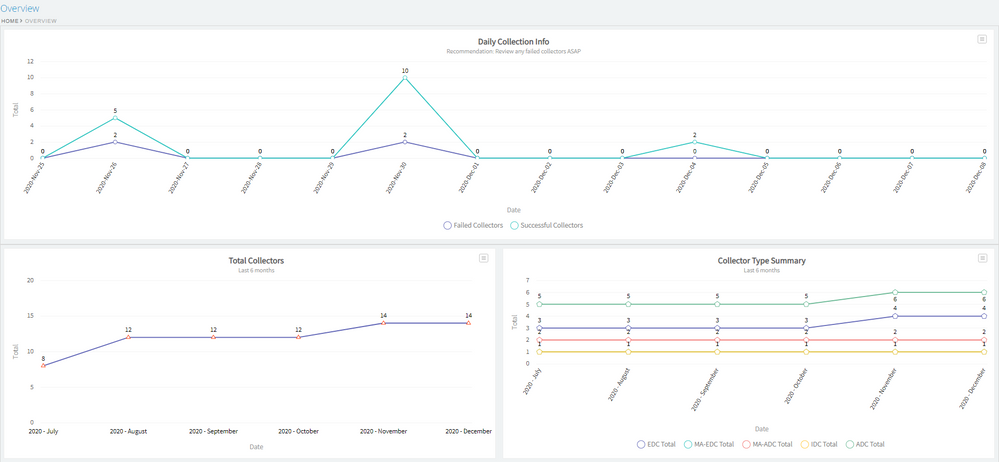Open the Collector Type Summary chart menu
This screenshot has width=999, height=462.
(x=983, y=258)
